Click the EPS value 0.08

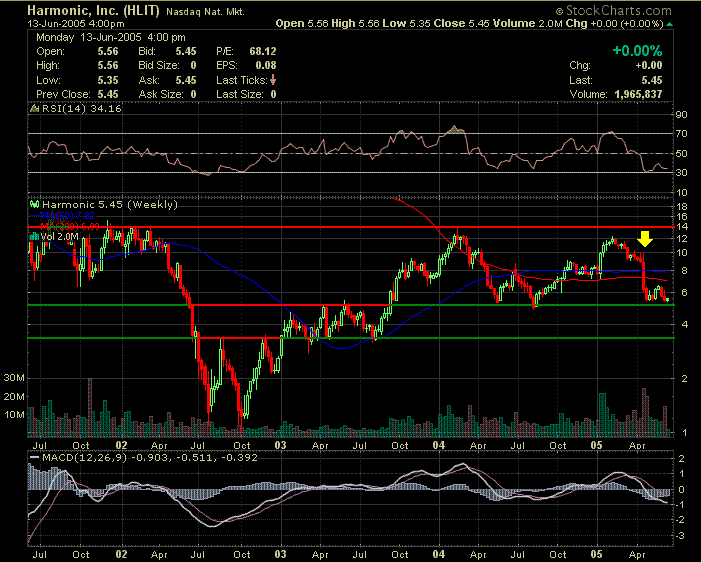(x=266, y=66)
